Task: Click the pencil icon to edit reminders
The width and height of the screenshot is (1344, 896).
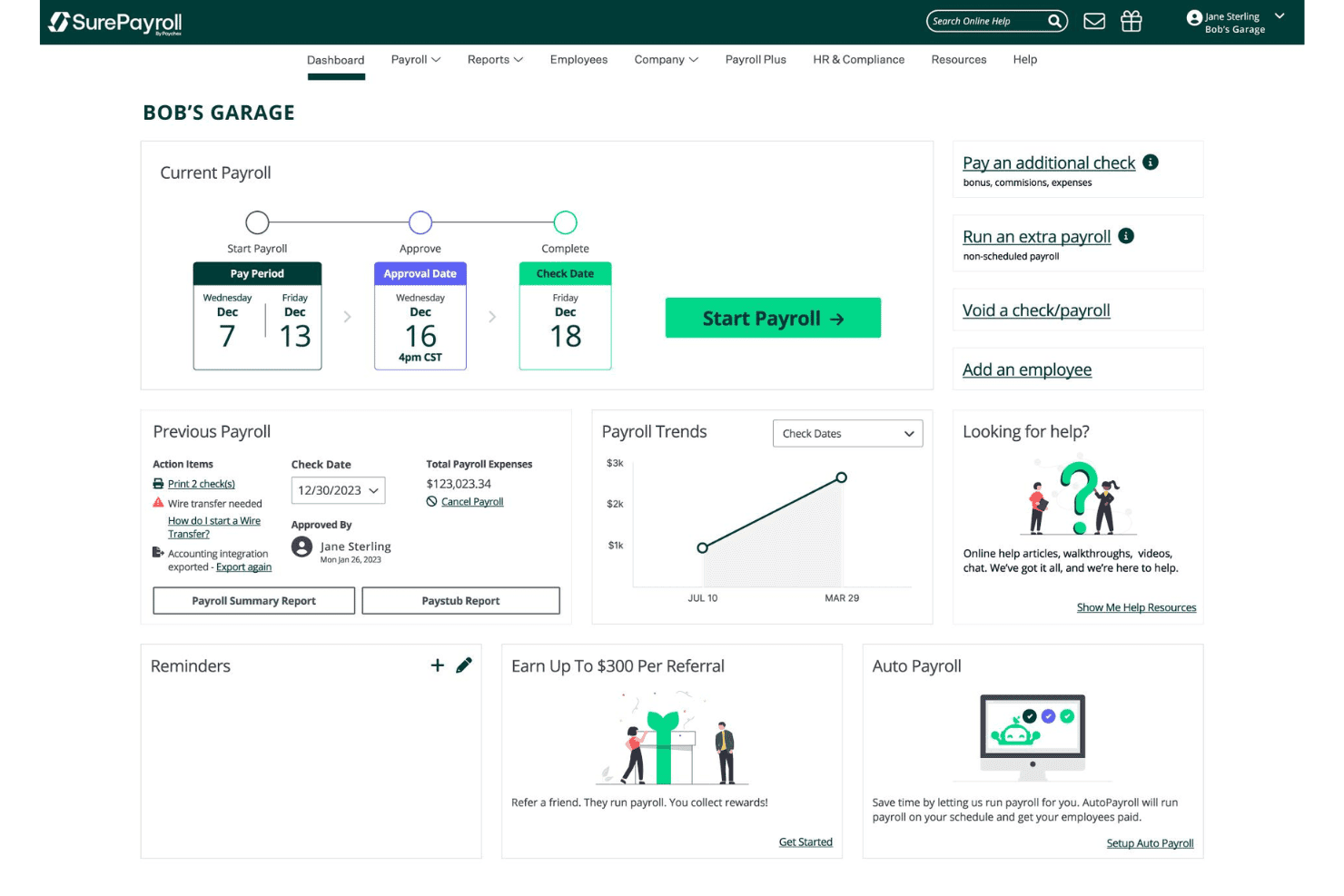Action: point(464,665)
